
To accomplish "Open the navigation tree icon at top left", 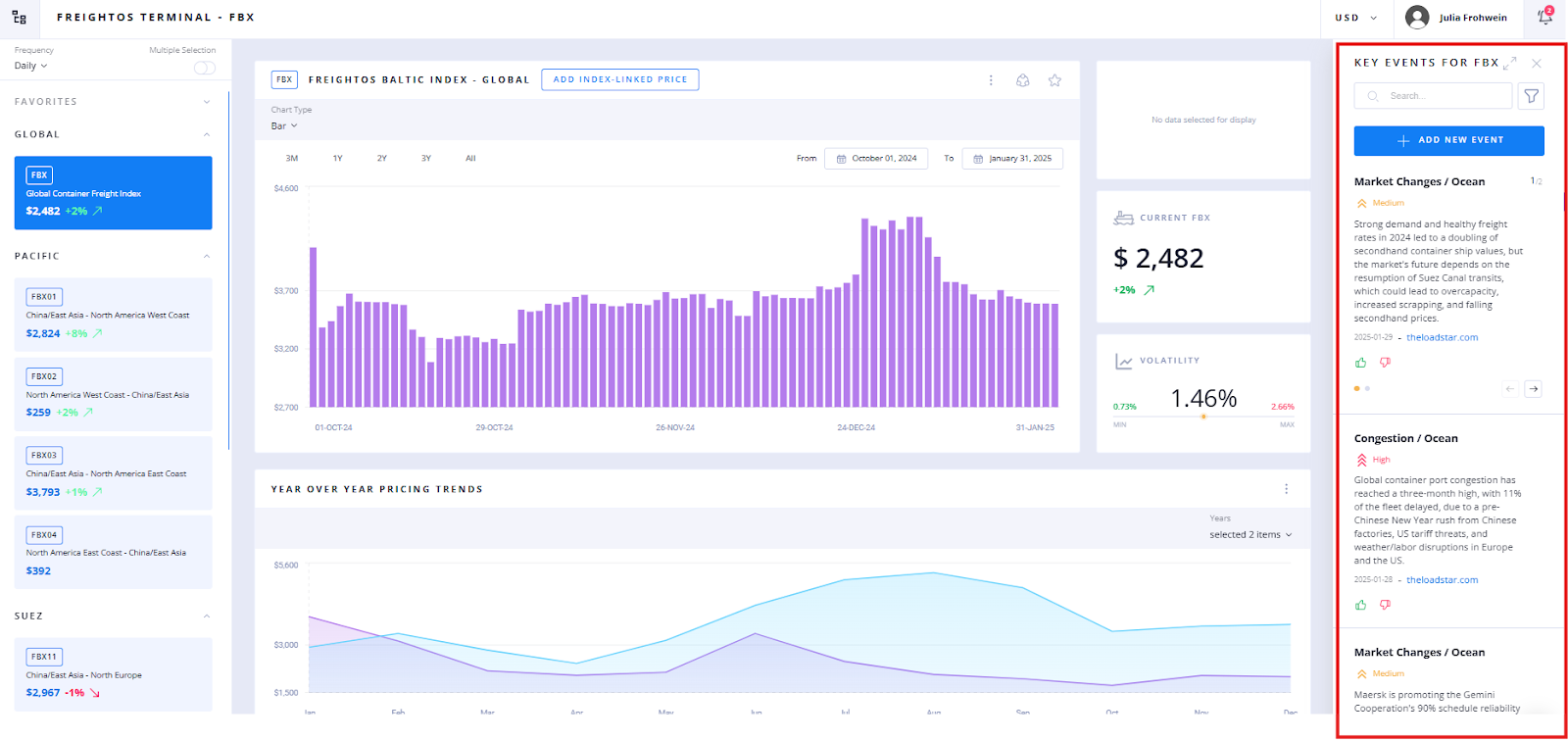I will [x=19, y=18].
